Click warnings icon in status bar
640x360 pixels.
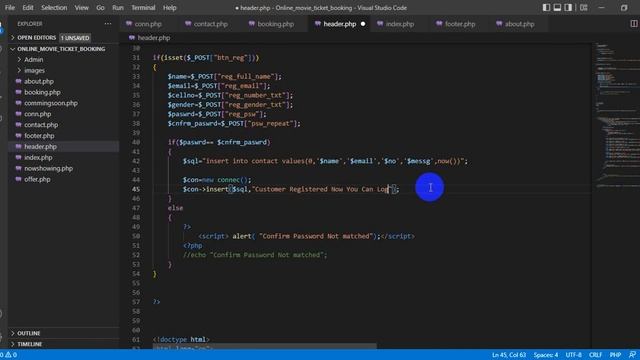click(8, 355)
